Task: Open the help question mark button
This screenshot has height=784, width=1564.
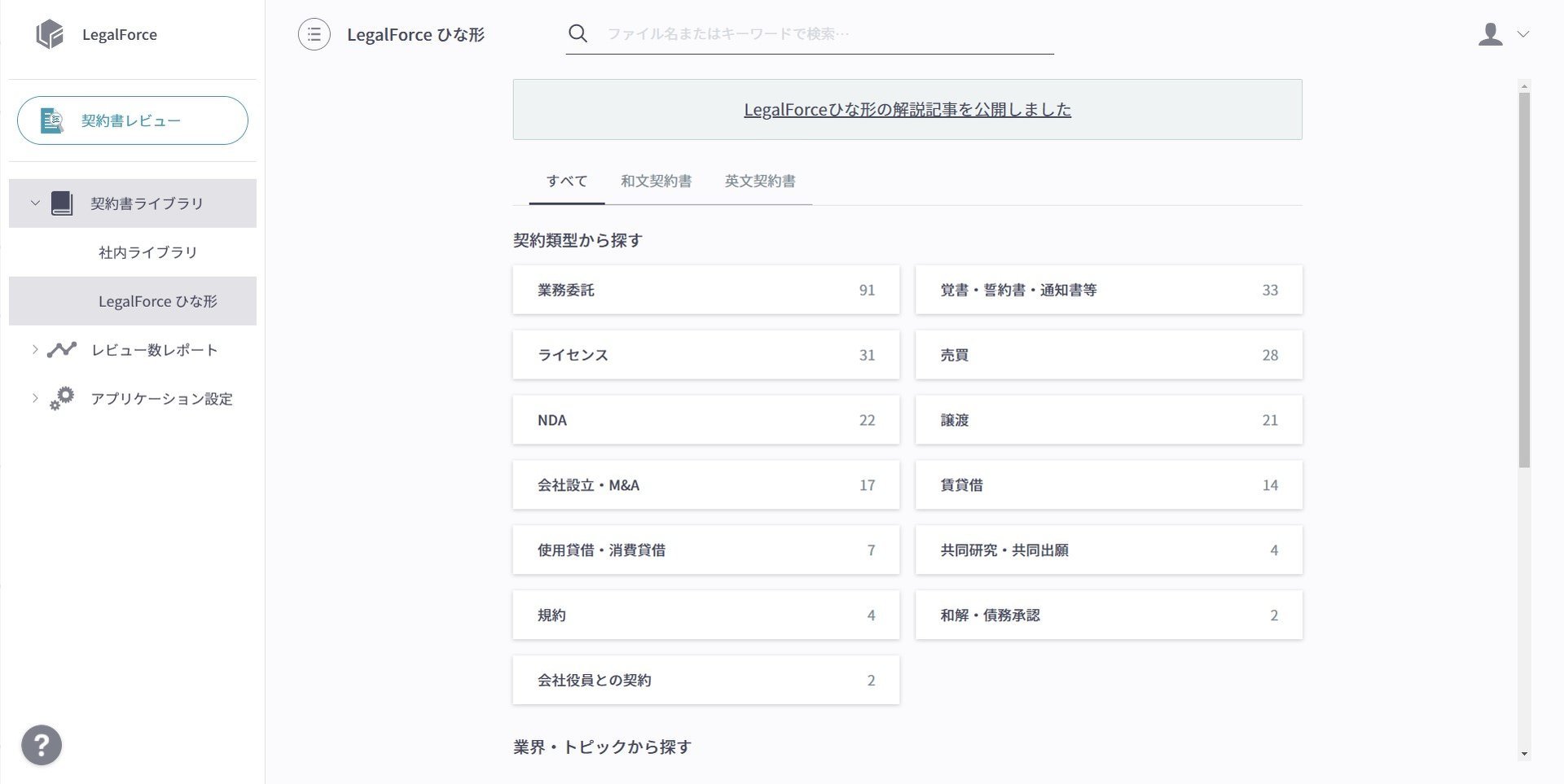Action: point(42,745)
